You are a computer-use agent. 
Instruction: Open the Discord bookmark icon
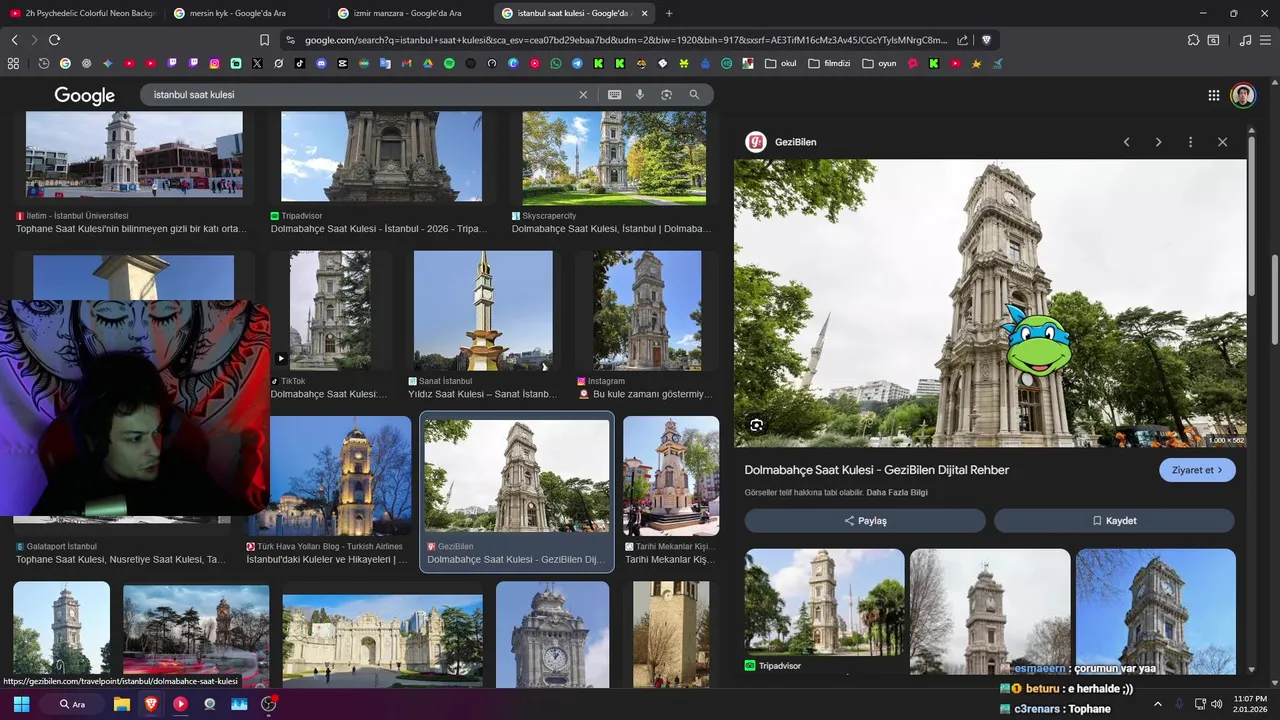point(321,63)
